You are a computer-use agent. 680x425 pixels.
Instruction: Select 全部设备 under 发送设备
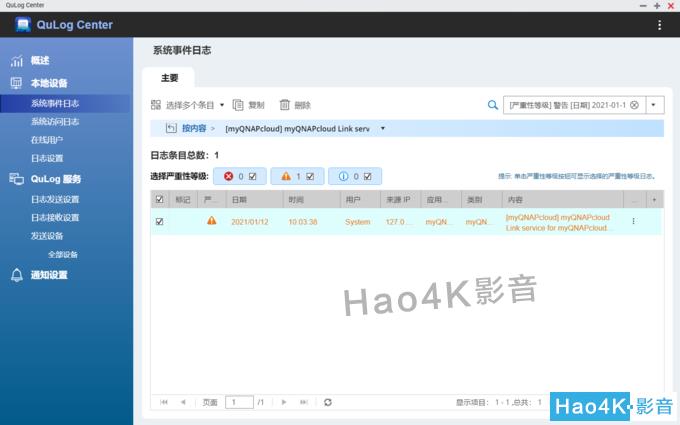63,255
